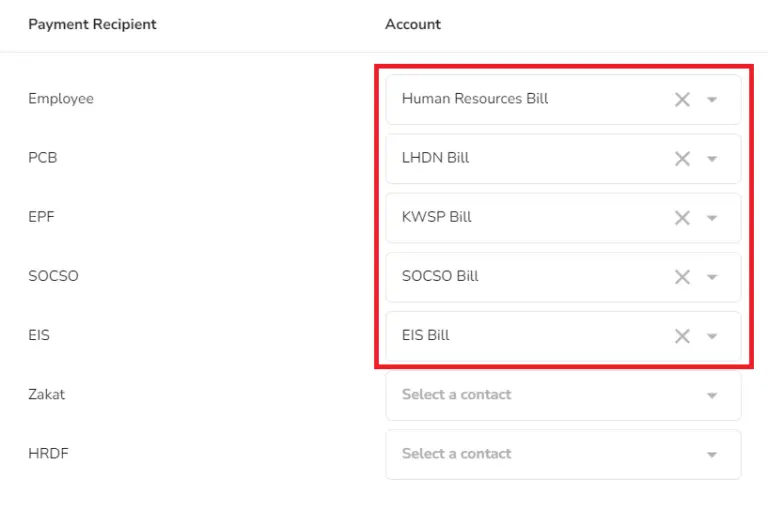Viewport: 768px width, 511px height.
Task: Click the HRDF Select a contact field
Action: pos(563,455)
